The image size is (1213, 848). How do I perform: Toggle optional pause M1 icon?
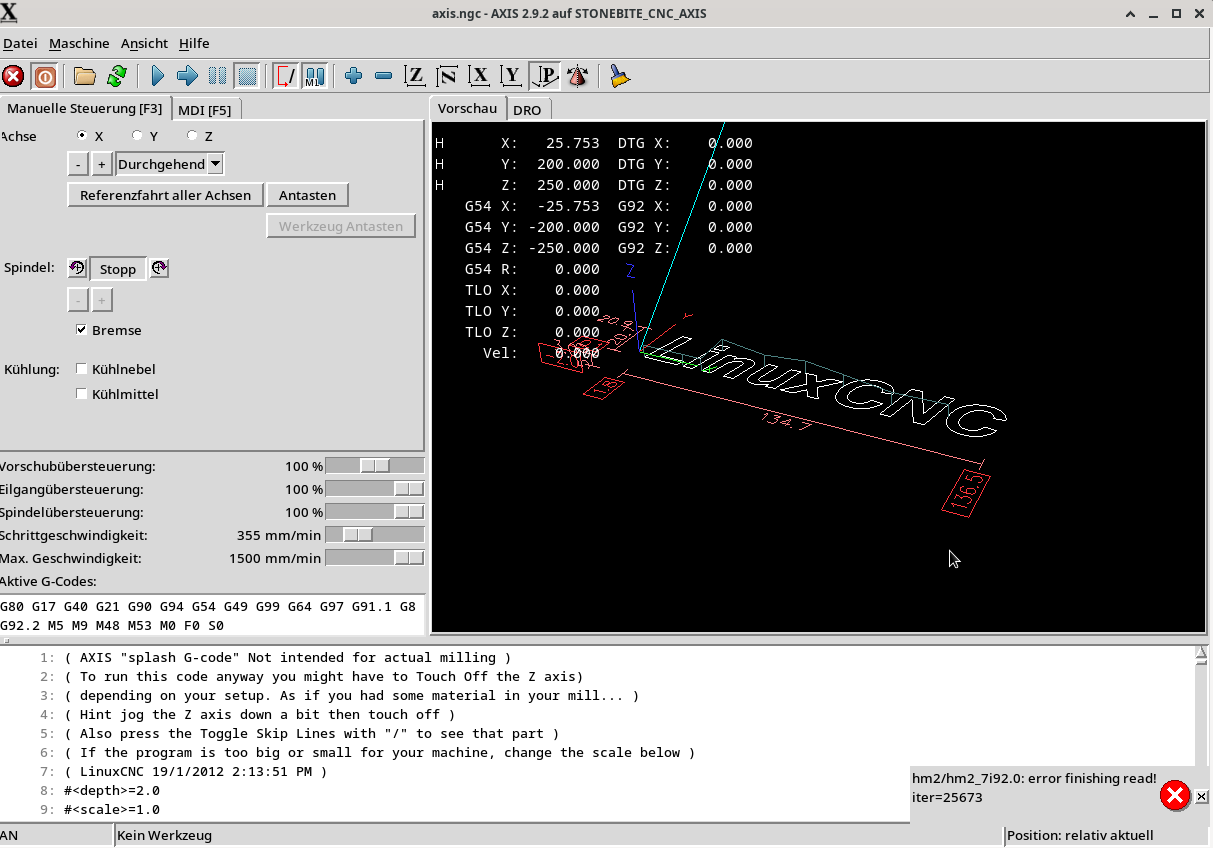[315, 76]
